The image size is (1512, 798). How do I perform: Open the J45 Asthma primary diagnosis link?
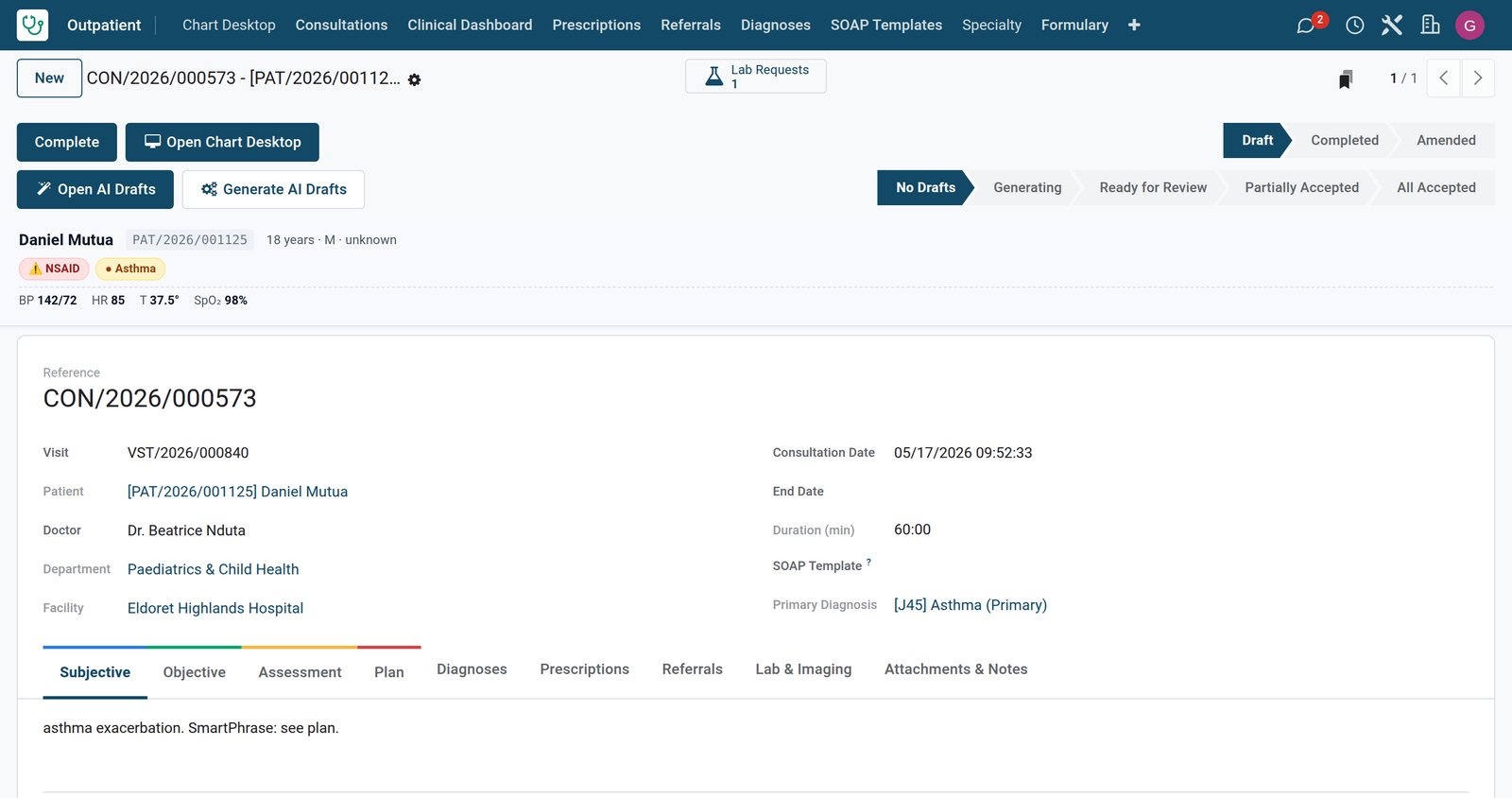(971, 605)
